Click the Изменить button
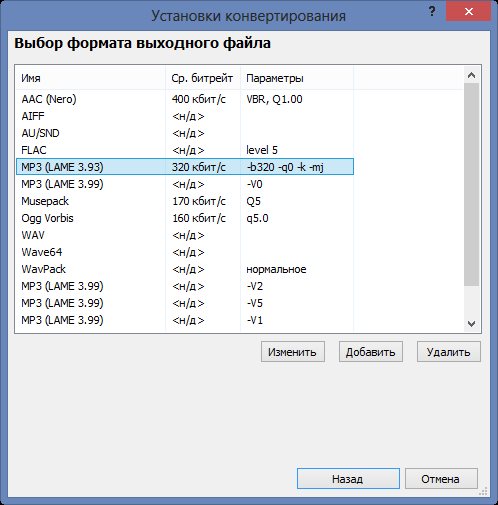 point(293,352)
